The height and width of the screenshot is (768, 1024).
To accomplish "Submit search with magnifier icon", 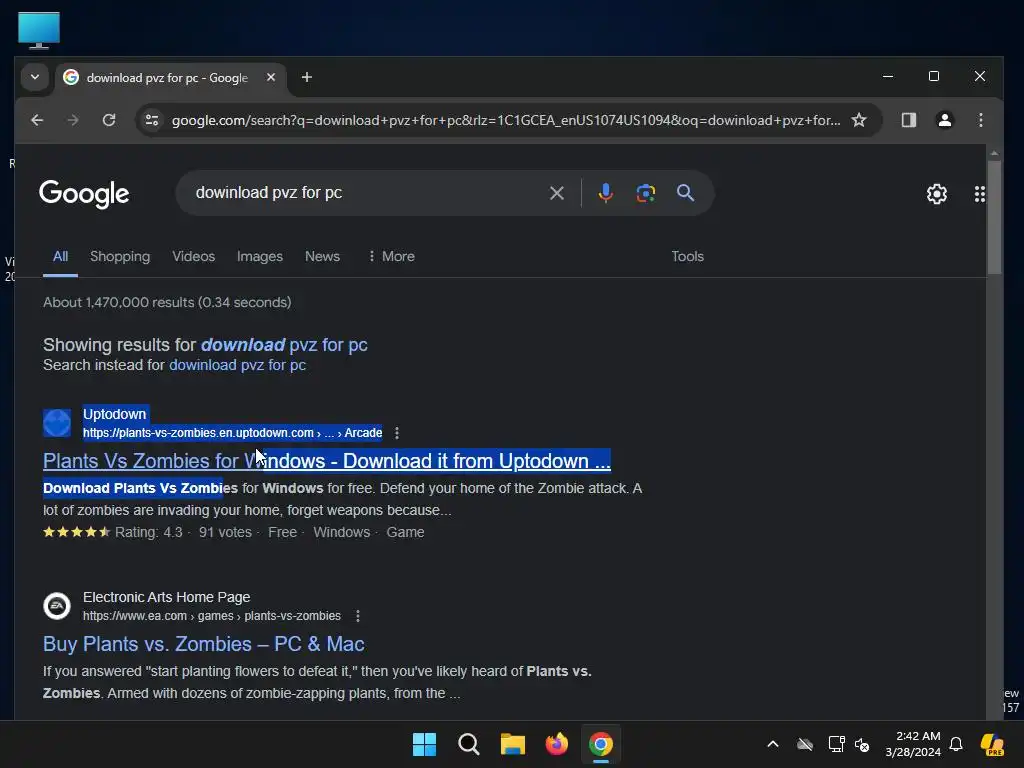I will (685, 193).
